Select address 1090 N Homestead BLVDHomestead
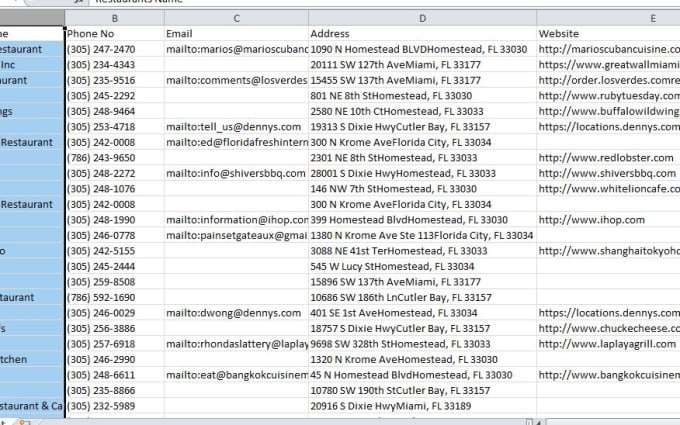The image size is (680, 425). pos(422,49)
